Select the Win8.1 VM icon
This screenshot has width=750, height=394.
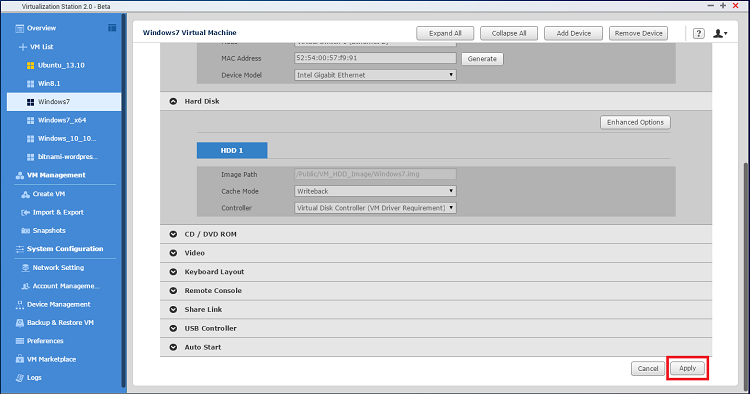[x=31, y=84]
